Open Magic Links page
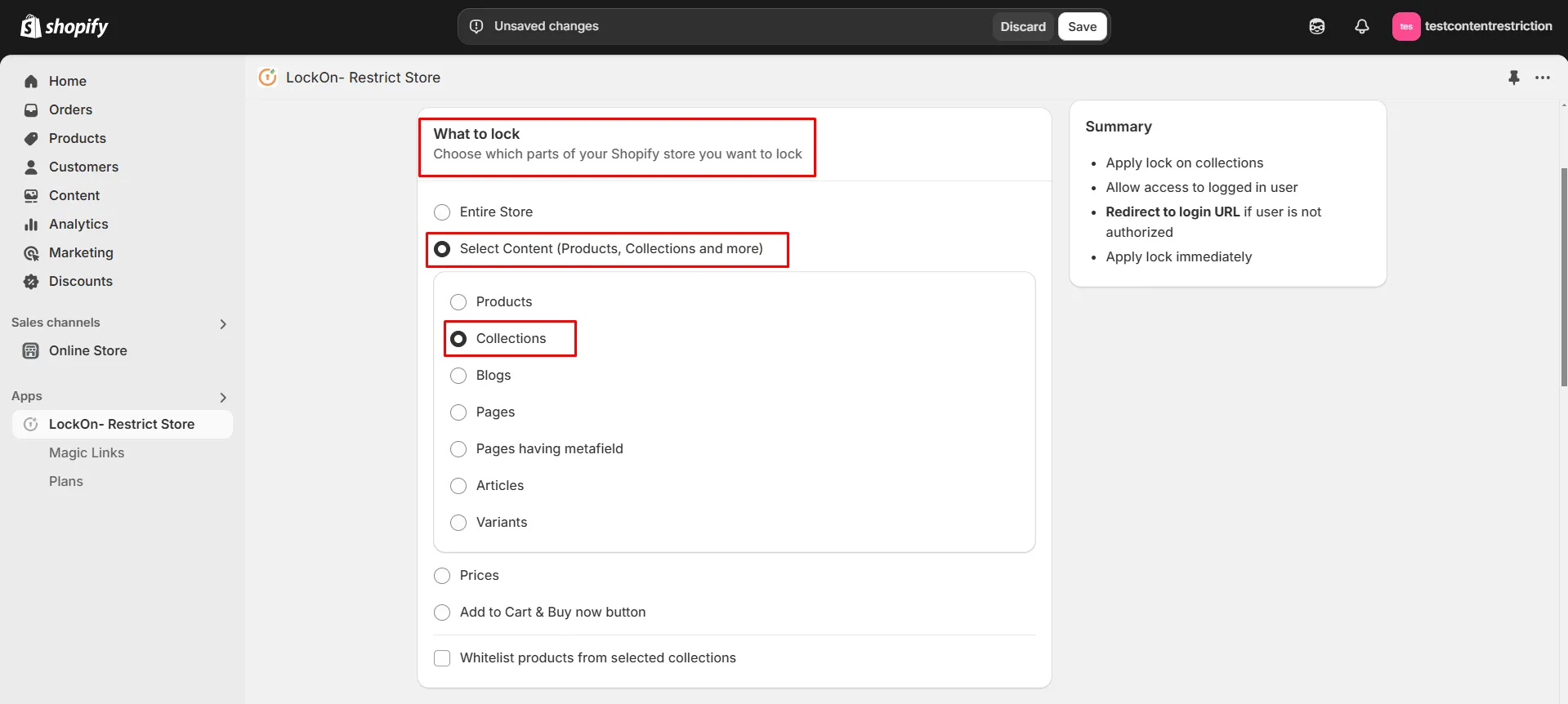Image resolution: width=1568 pixels, height=704 pixels. [87, 452]
